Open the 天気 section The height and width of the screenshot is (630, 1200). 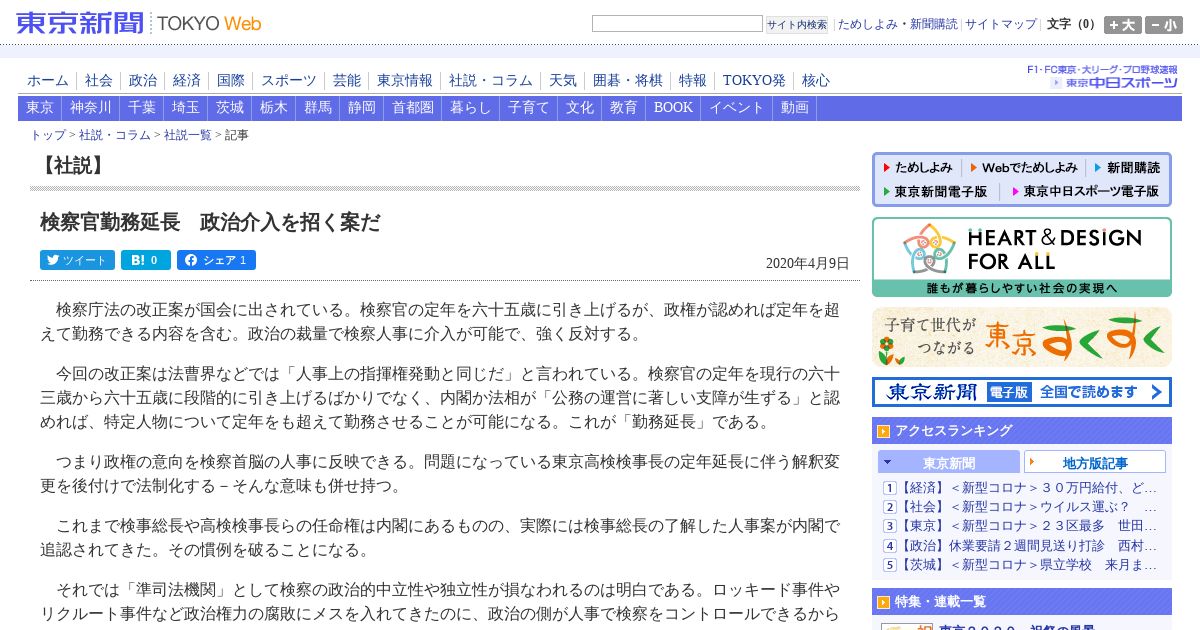563,81
